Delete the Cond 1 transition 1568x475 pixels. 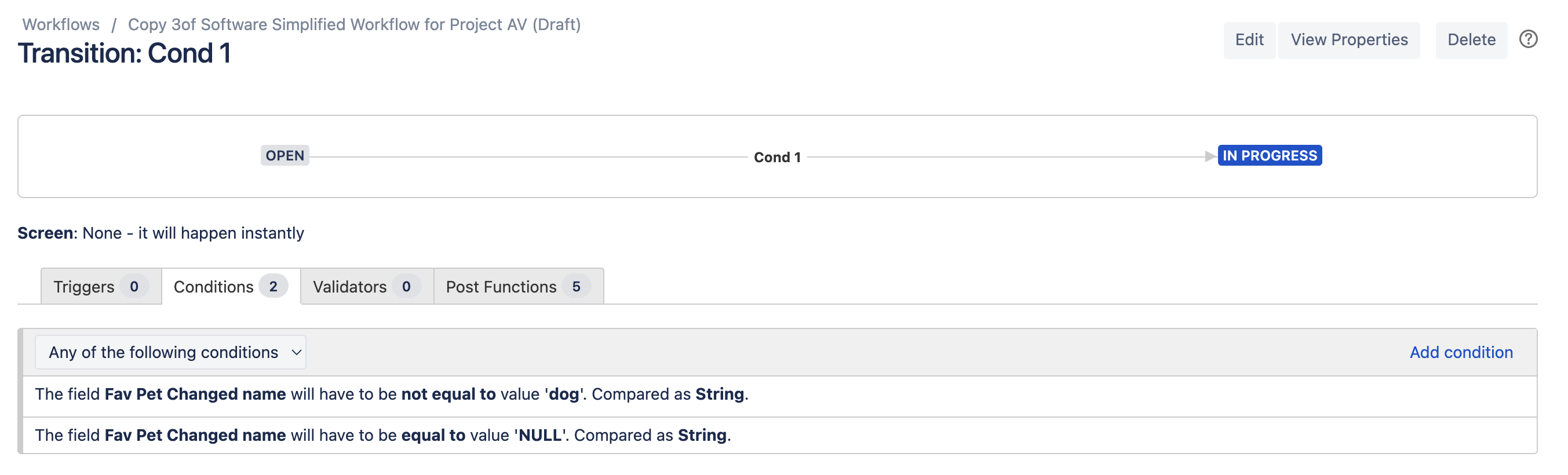pos(1471,40)
